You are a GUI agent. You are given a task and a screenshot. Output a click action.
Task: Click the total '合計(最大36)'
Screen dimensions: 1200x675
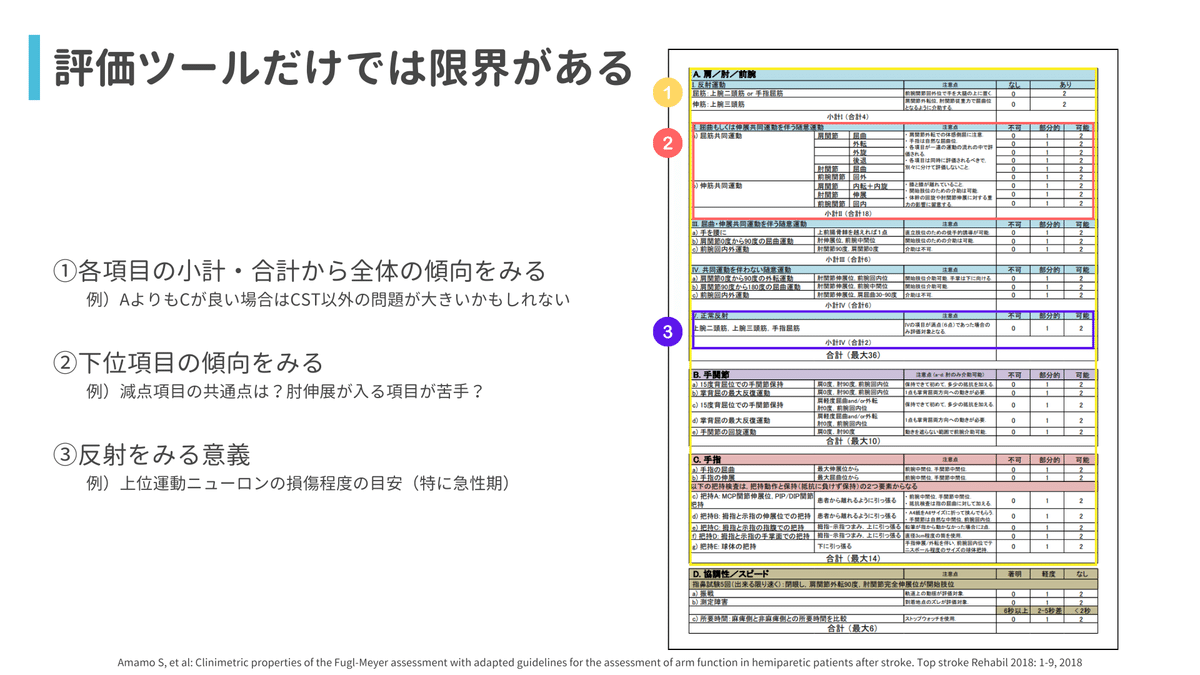[x=853, y=355]
